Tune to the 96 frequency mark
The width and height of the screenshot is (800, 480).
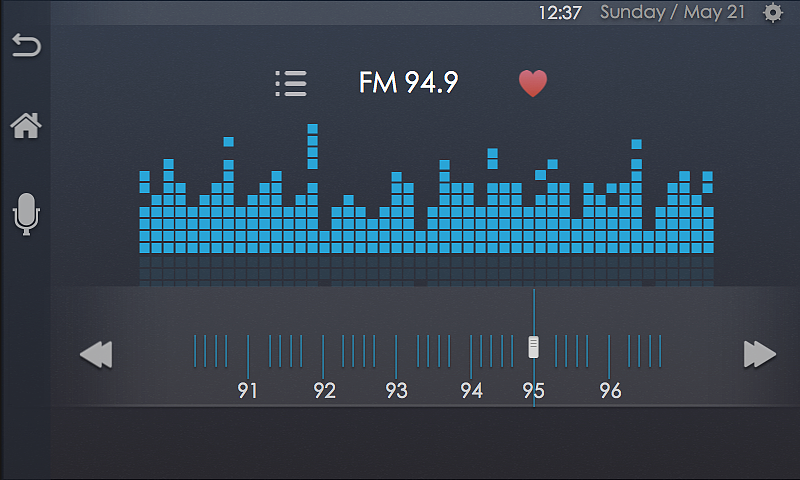(610, 391)
